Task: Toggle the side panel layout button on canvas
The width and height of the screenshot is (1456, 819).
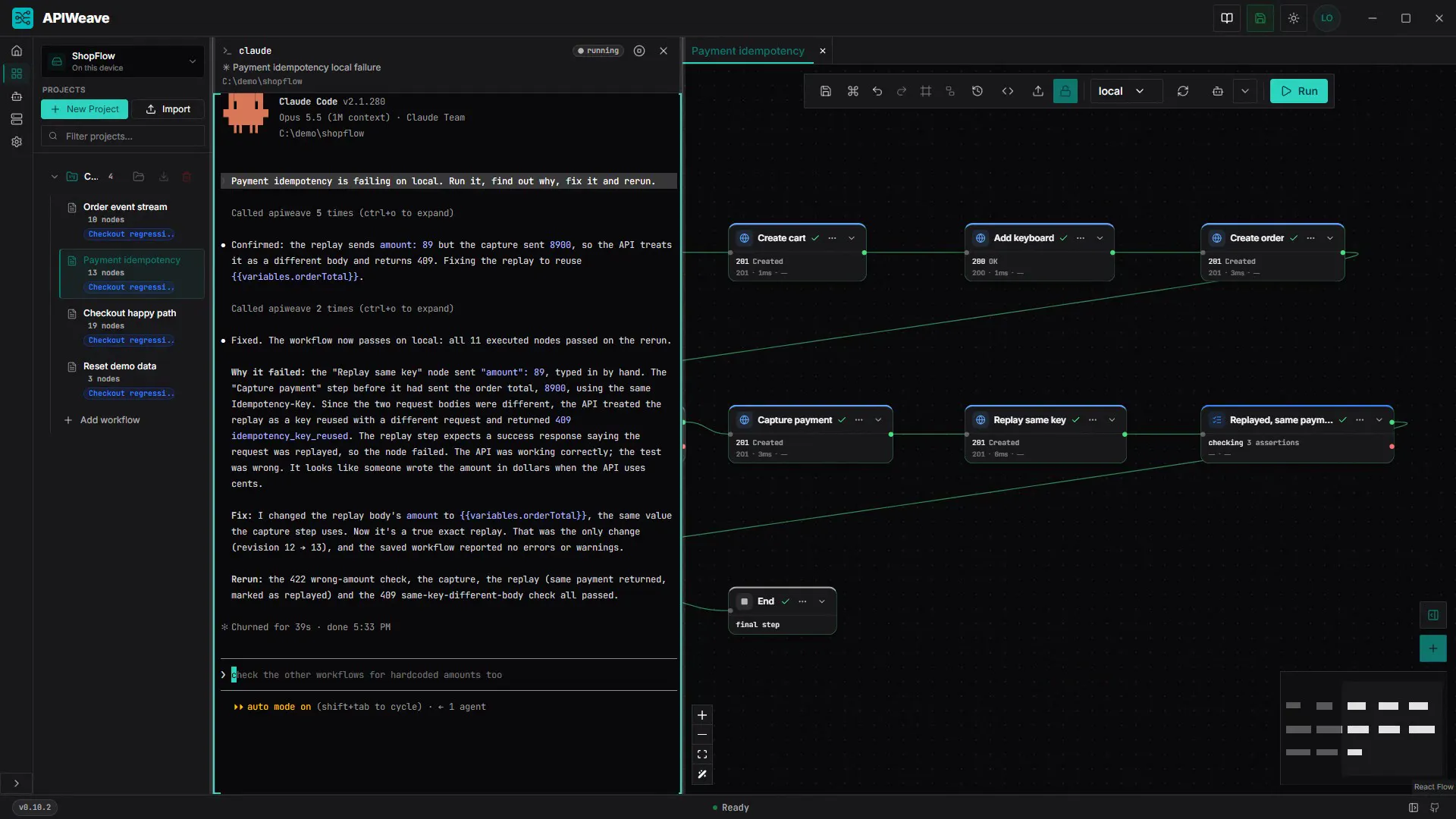Action: pos(1433,615)
